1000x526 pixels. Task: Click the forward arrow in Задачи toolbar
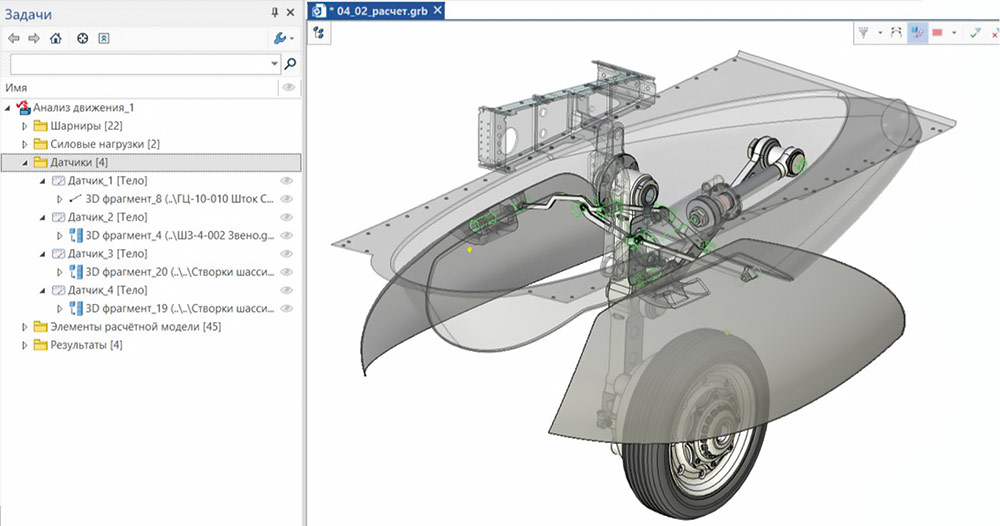[34, 39]
